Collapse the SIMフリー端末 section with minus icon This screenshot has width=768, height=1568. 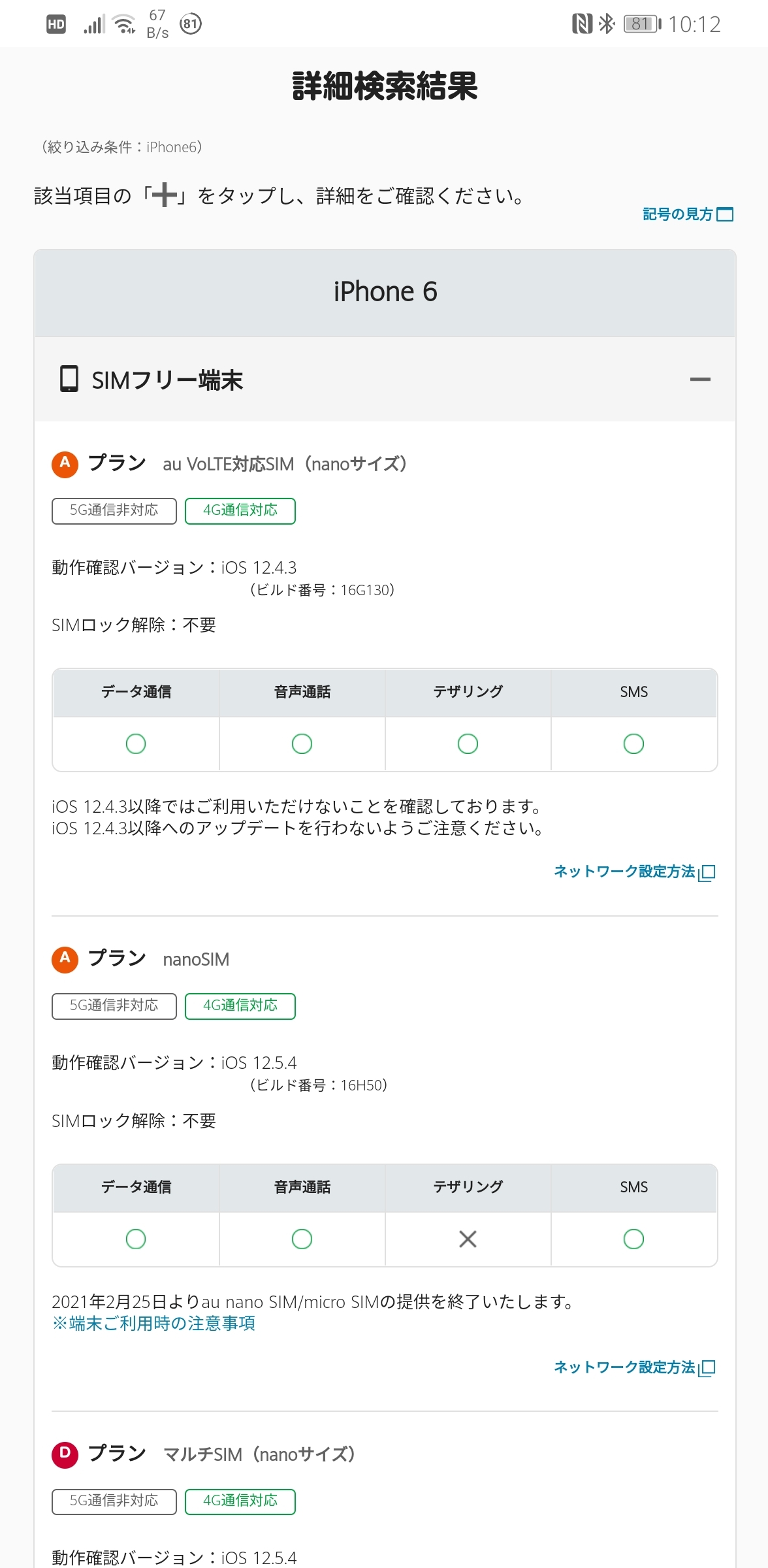pyautogui.click(x=699, y=380)
